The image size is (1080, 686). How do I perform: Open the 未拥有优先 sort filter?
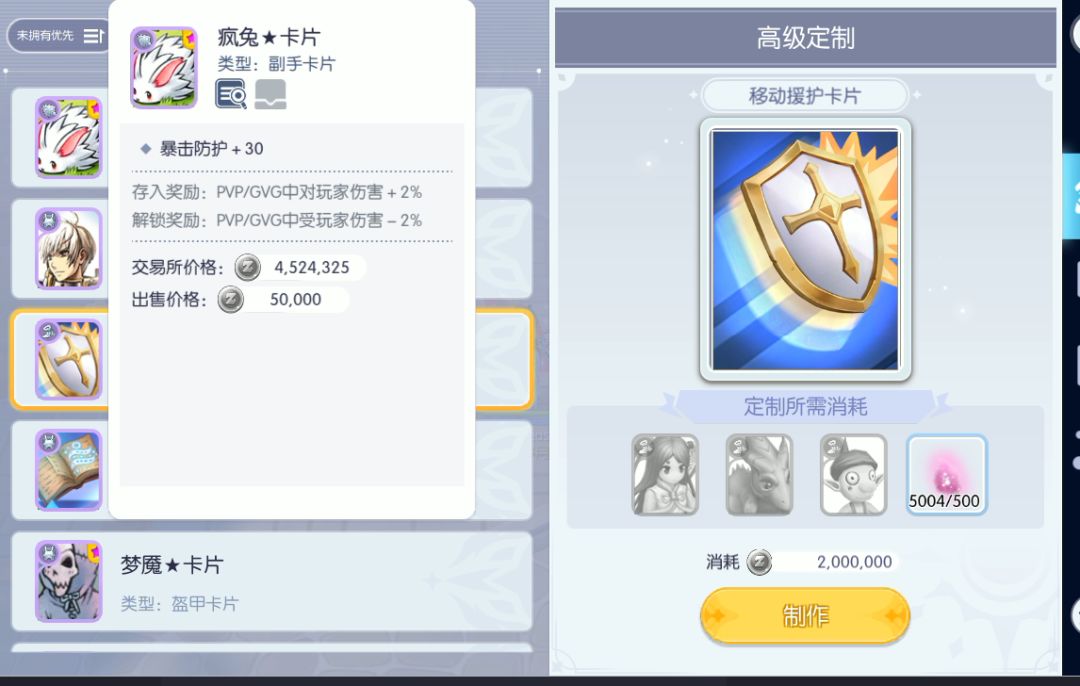[x=58, y=35]
